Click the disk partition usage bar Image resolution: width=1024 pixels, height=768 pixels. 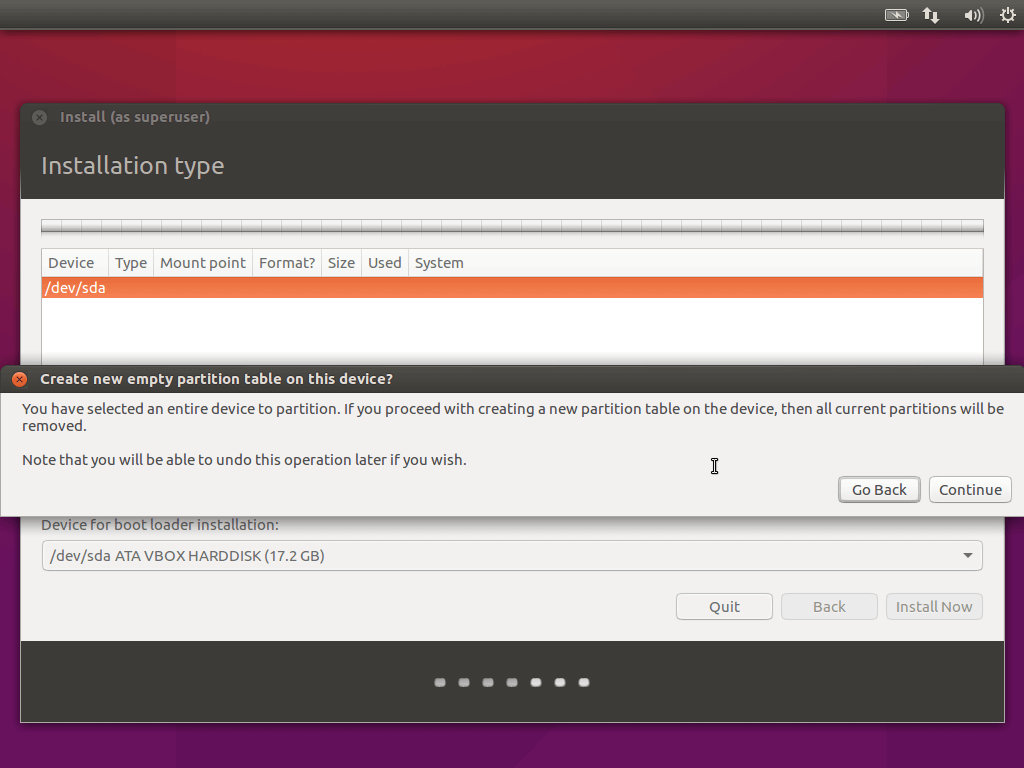click(512, 227)
